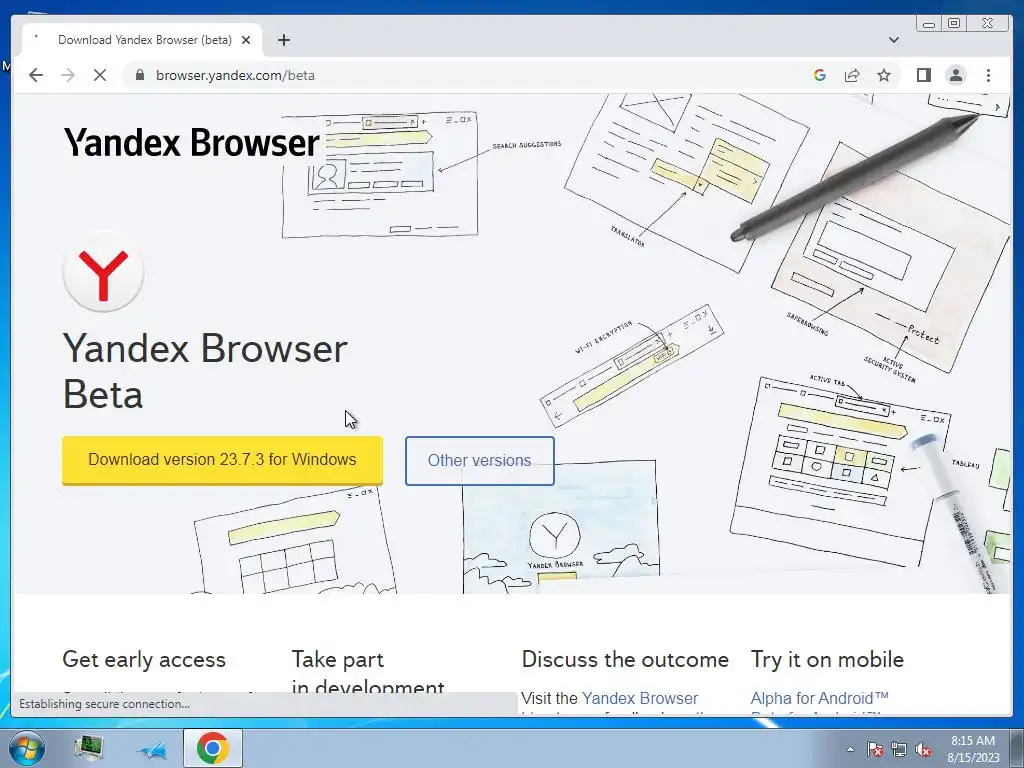Show hidden system tray icons
1024x768 pixels.
(x=850, y=749)
